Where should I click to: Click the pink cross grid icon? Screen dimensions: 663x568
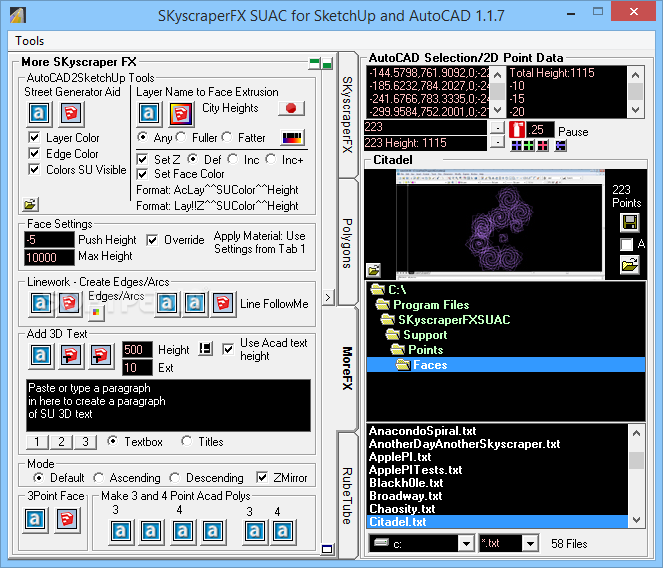coord(542,146)
